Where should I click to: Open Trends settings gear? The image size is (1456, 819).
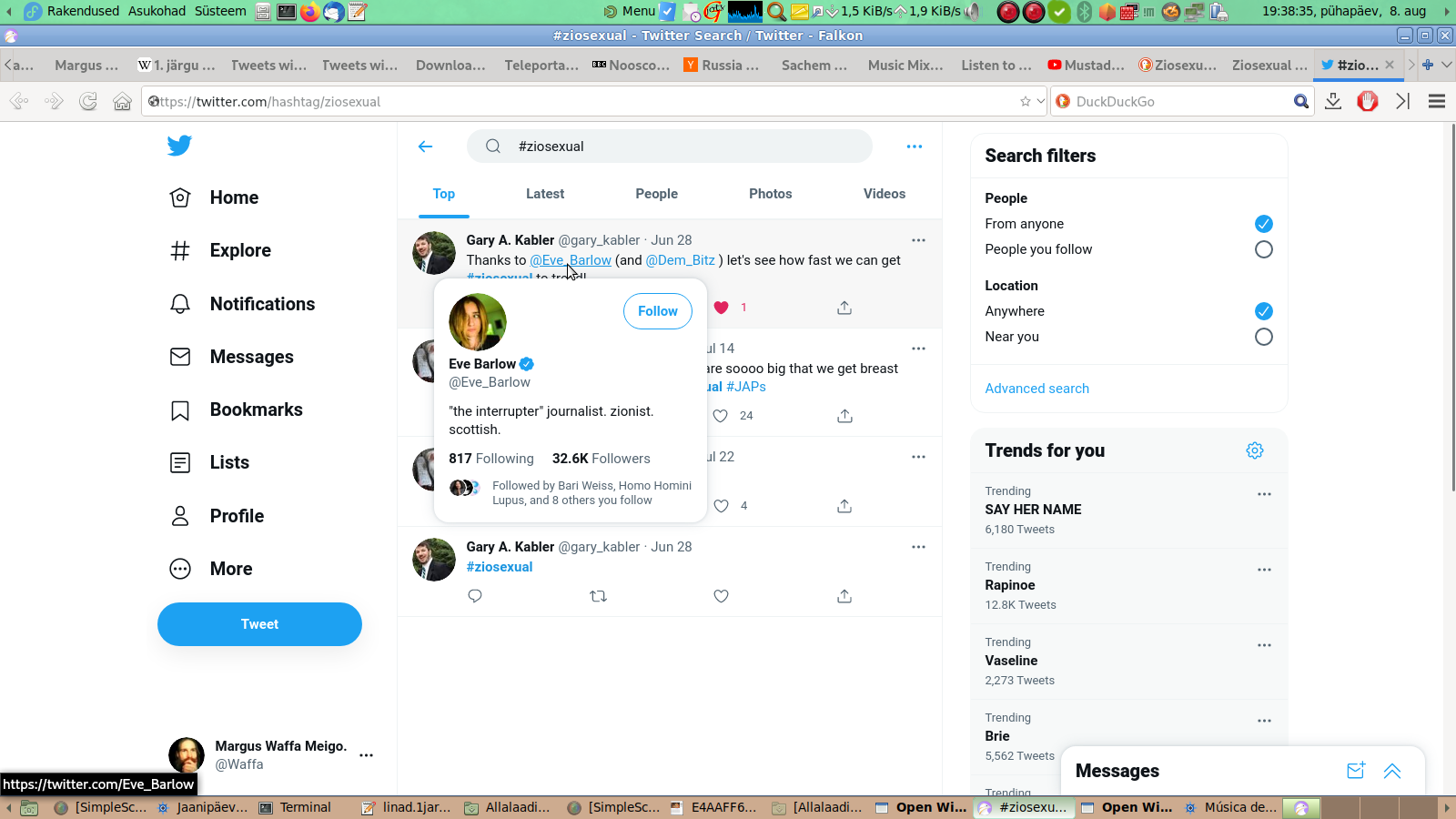click(1255, 450)
